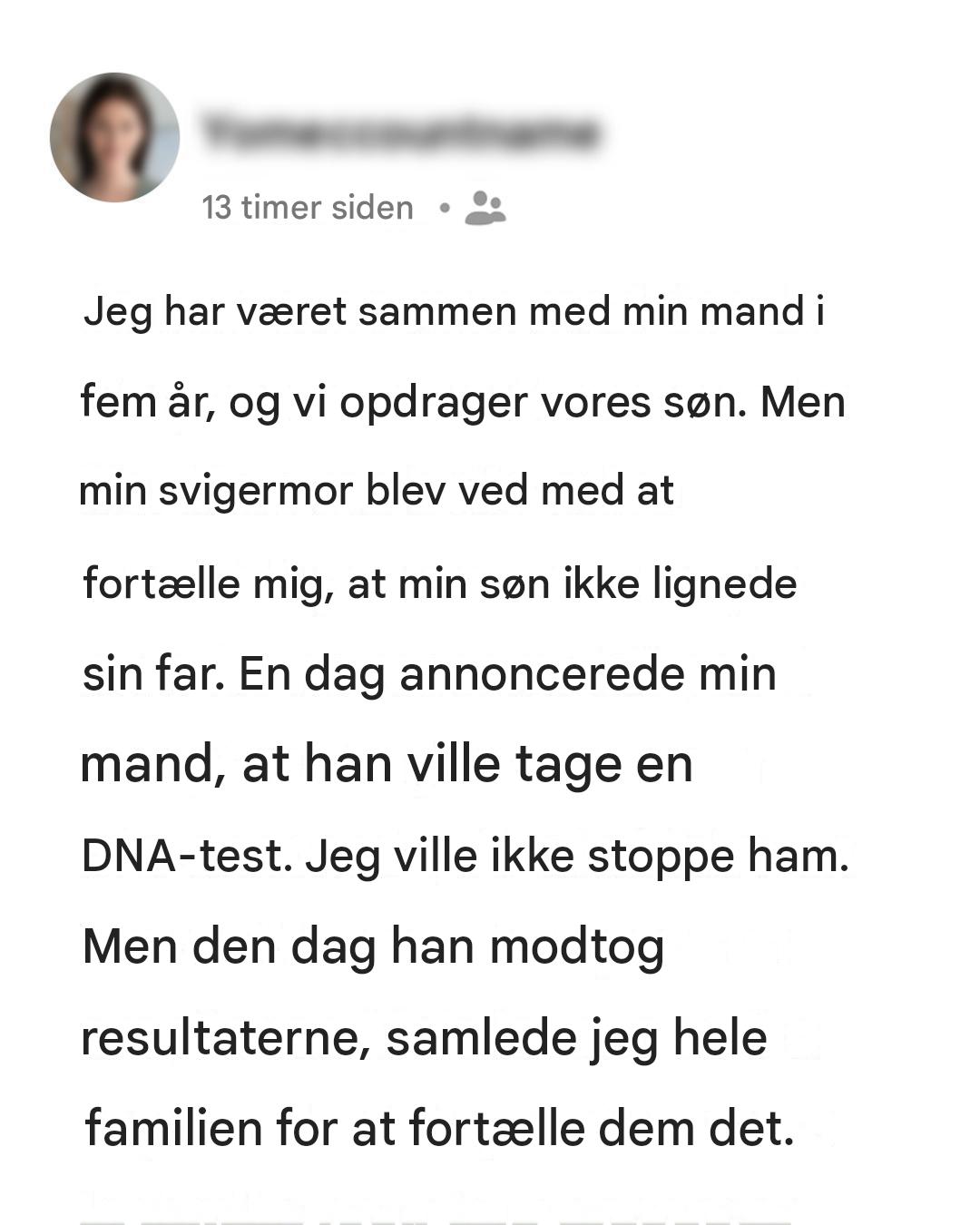
Task: Click the word 'familien' in last line
Action: tap(173, 1130)
